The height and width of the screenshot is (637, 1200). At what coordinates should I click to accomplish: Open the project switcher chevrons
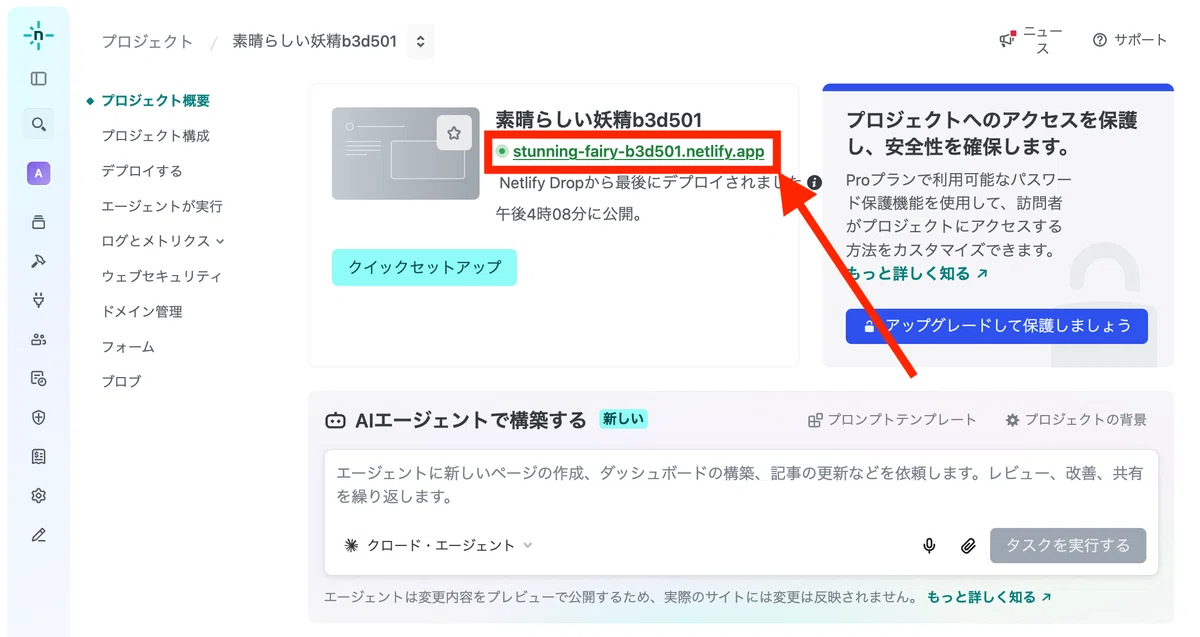[421, 41]
